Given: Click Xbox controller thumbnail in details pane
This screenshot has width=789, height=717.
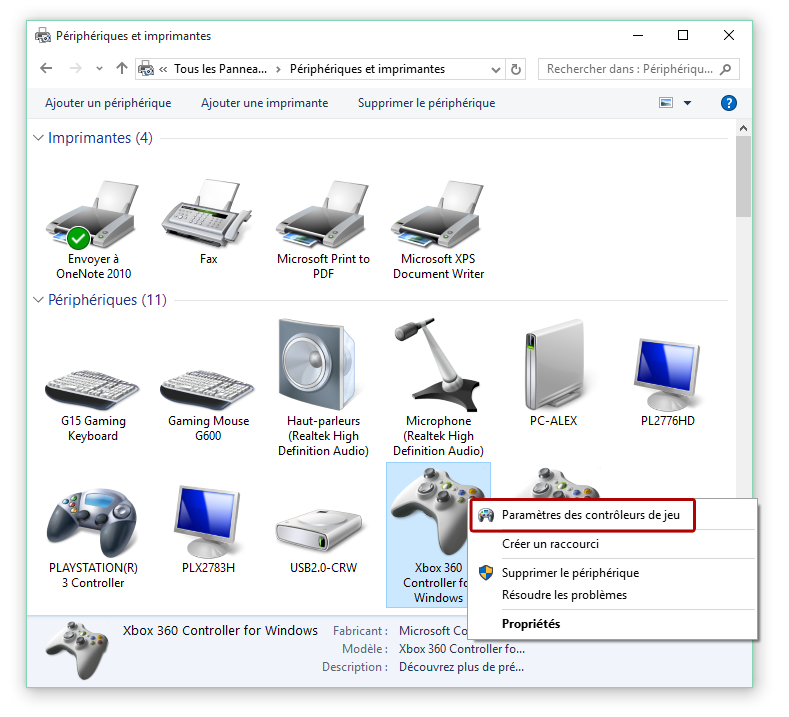Looking at the screenshot, I should pos(77,651).
